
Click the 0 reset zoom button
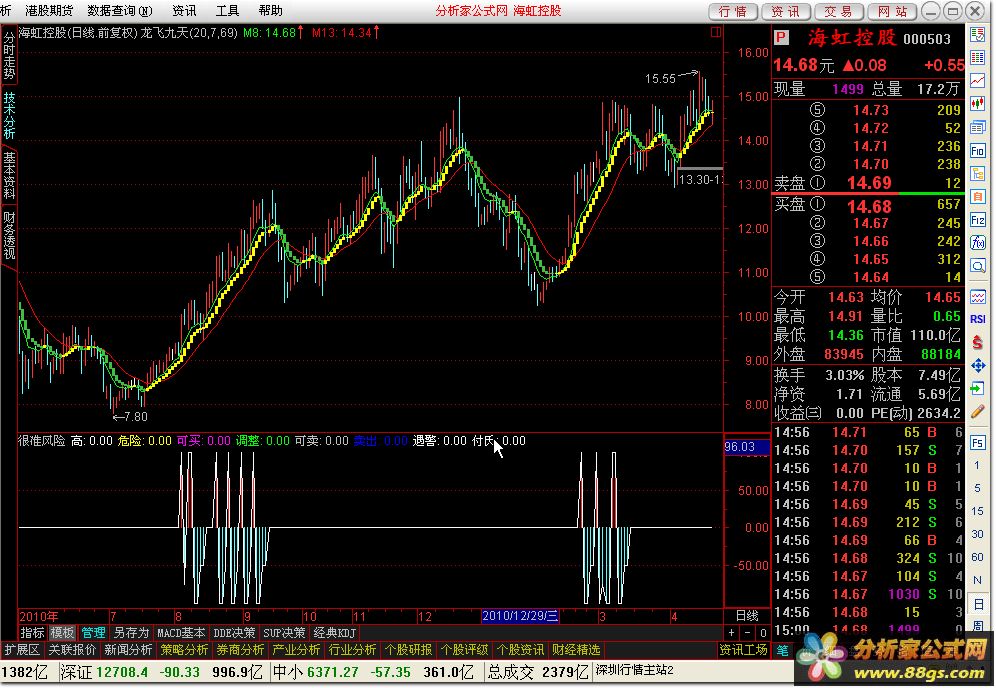(x=763, y=633)
